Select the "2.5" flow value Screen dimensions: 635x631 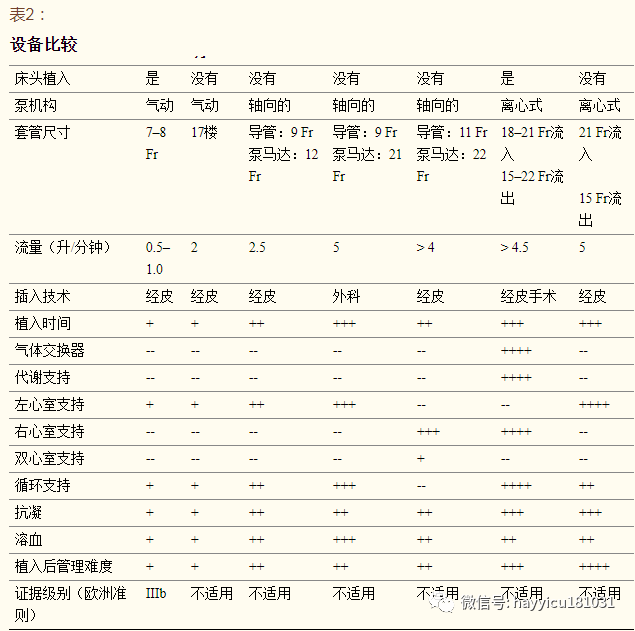(x=257, y=247)
